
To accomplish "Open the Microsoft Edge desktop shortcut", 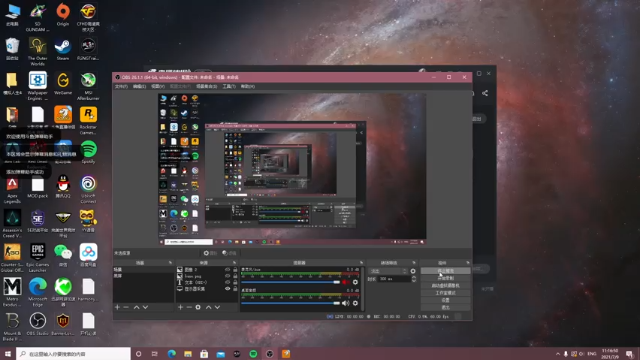I will (38, 291).
